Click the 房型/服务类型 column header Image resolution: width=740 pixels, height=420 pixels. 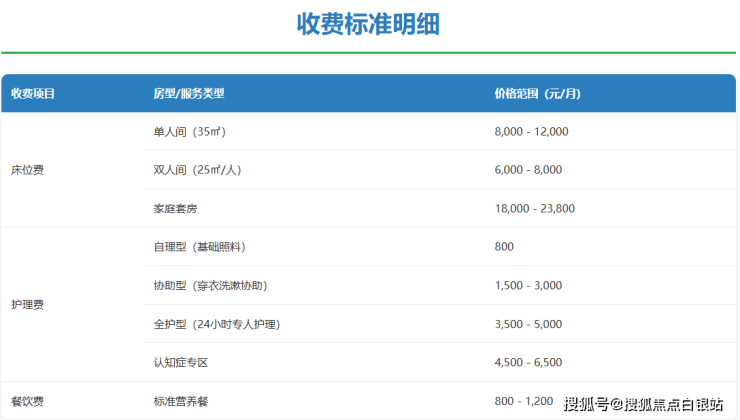click(x=189, y=93)
